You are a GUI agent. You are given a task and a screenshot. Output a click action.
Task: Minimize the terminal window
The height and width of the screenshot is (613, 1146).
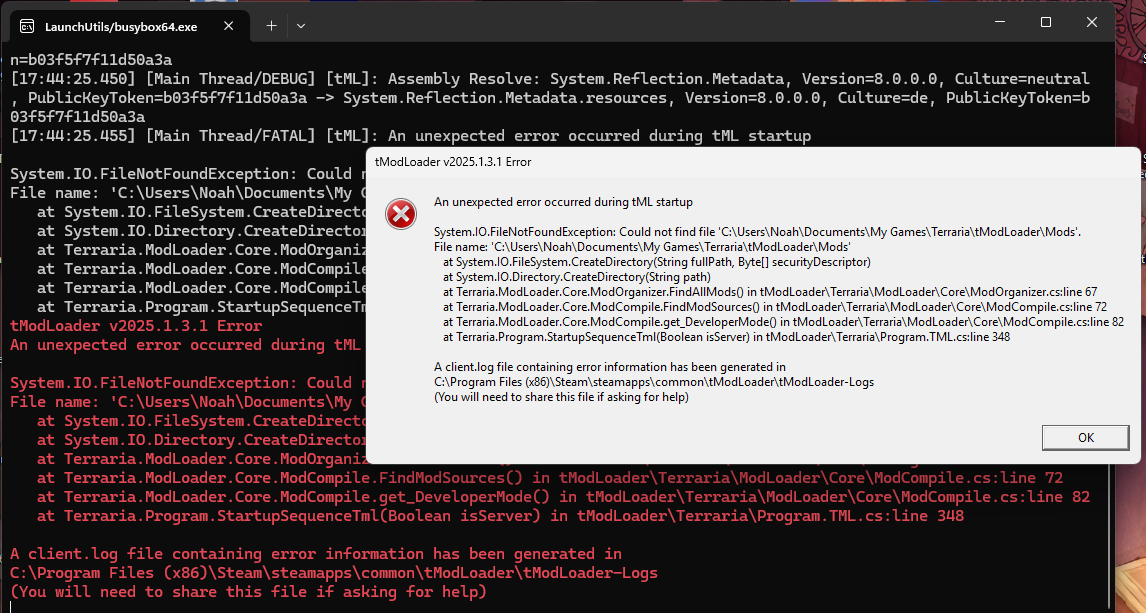[x=1000, y=23]
